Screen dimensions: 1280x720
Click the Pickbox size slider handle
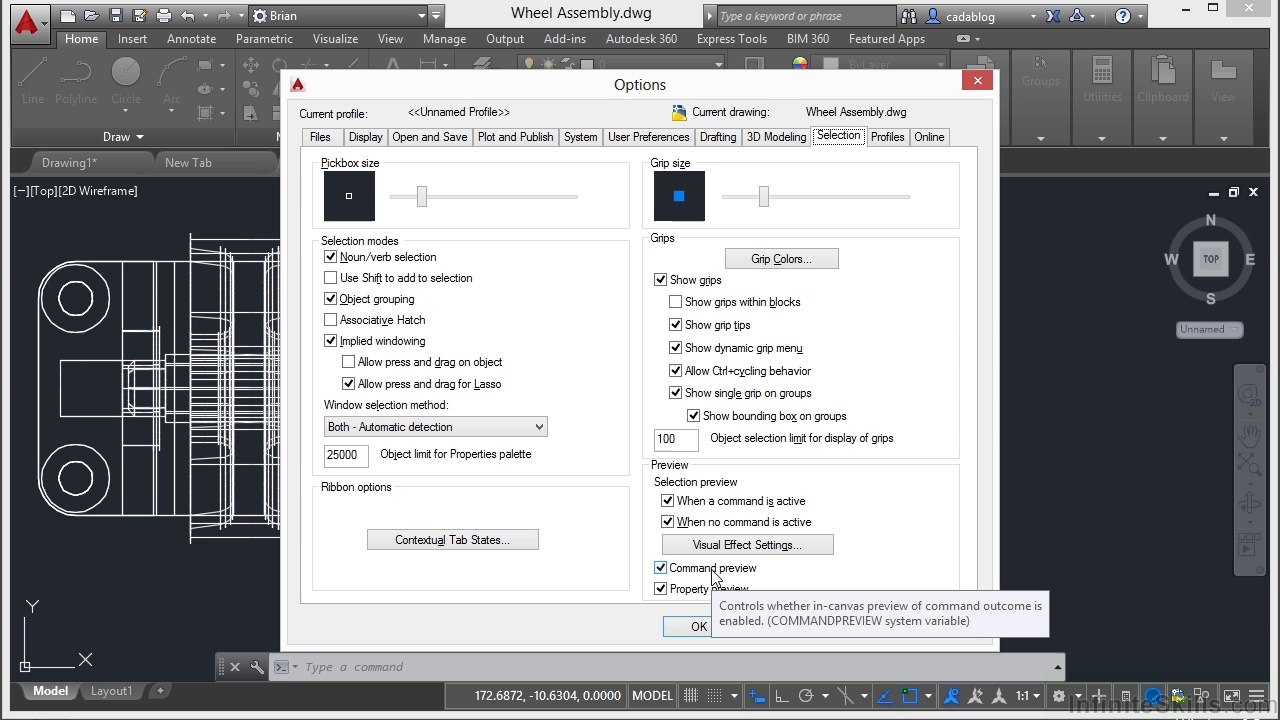tap(422, 197)
